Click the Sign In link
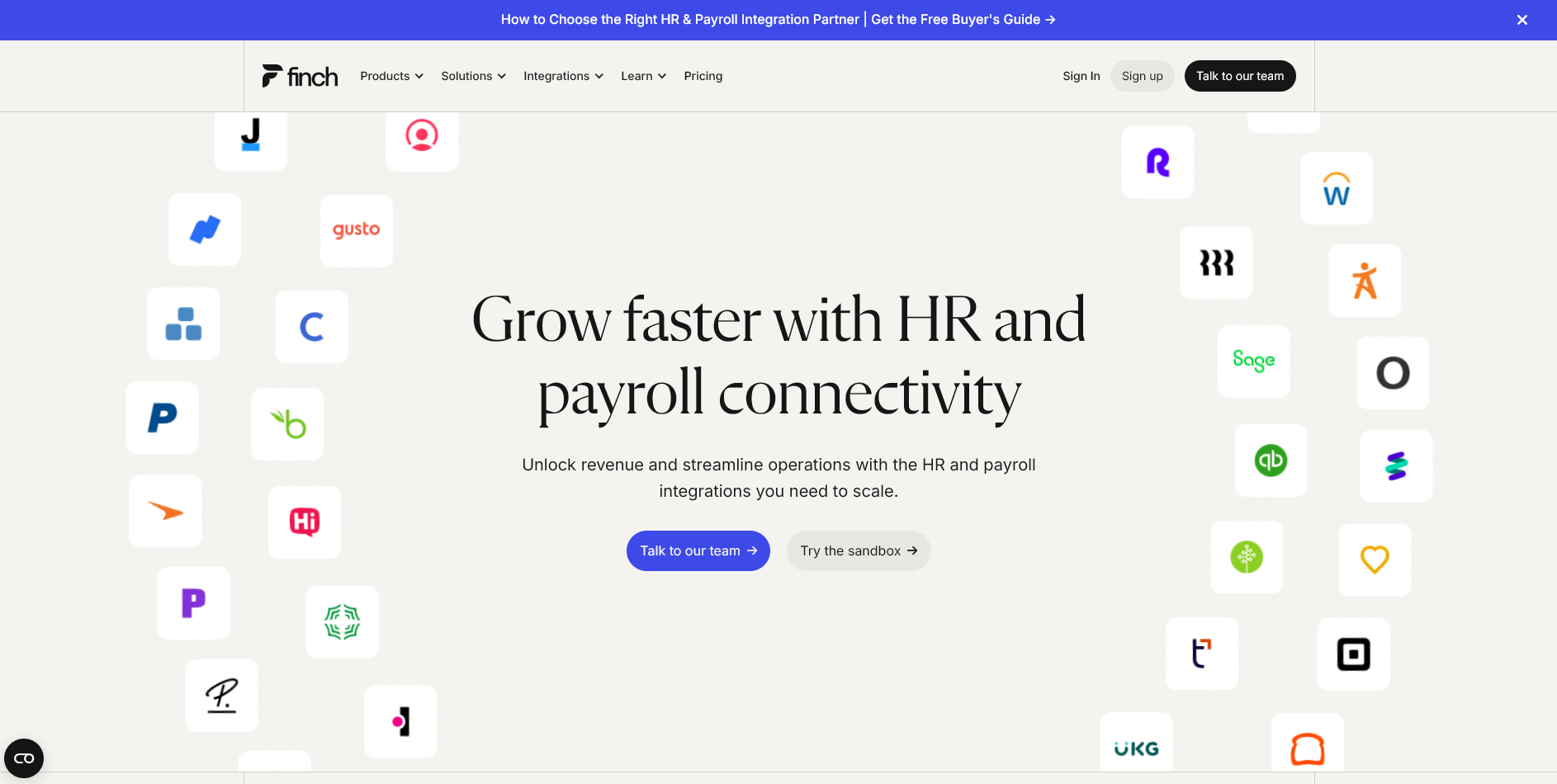1557x784 pixels. click(x=1081, y=76)
